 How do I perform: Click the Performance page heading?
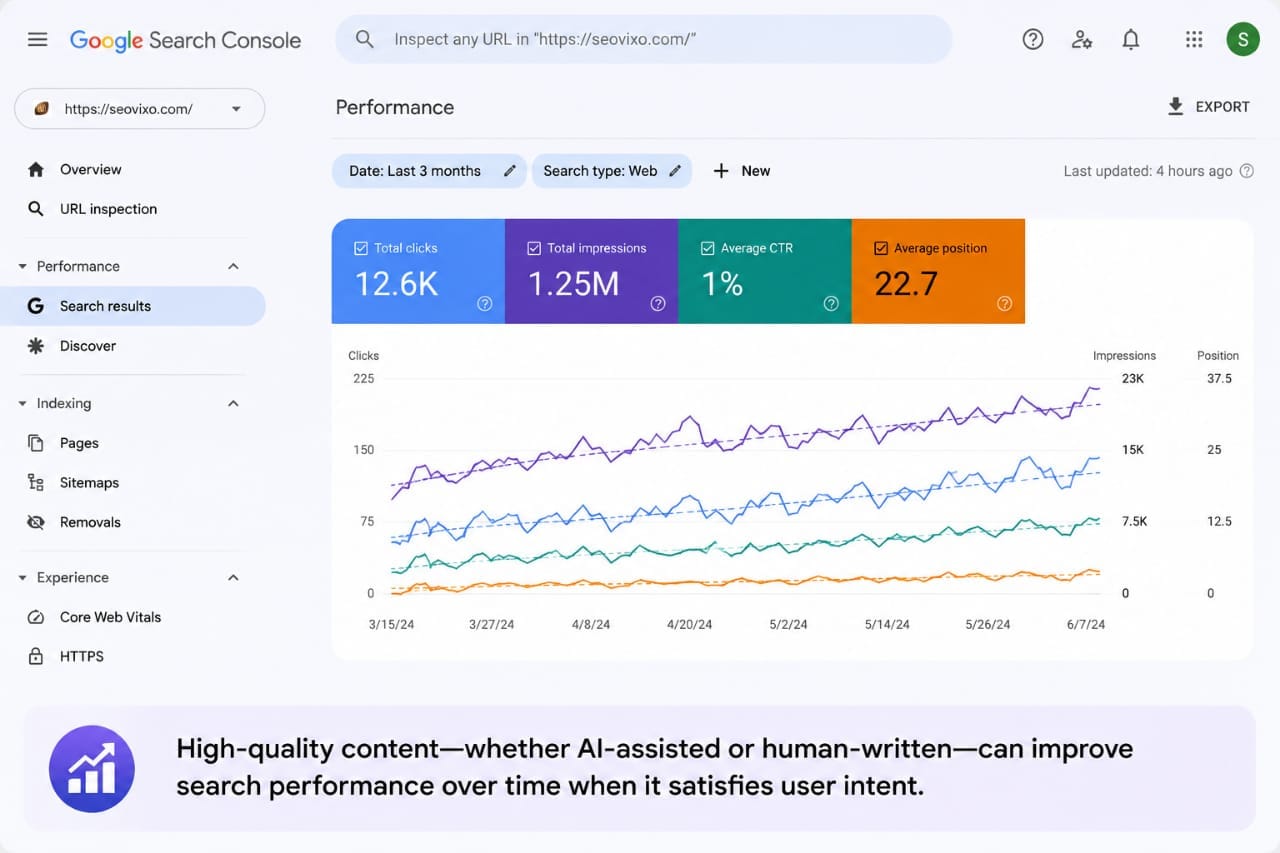tap(395, 107)
